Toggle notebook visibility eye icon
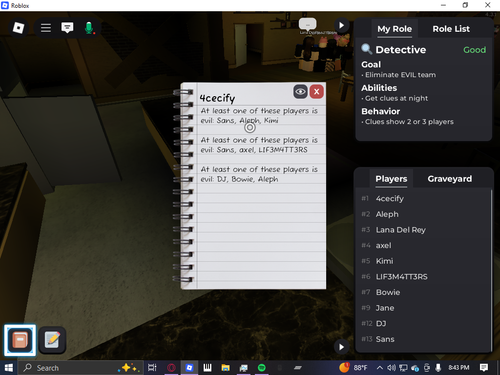This screenshot has height=375, width=500. coord(300,92)
